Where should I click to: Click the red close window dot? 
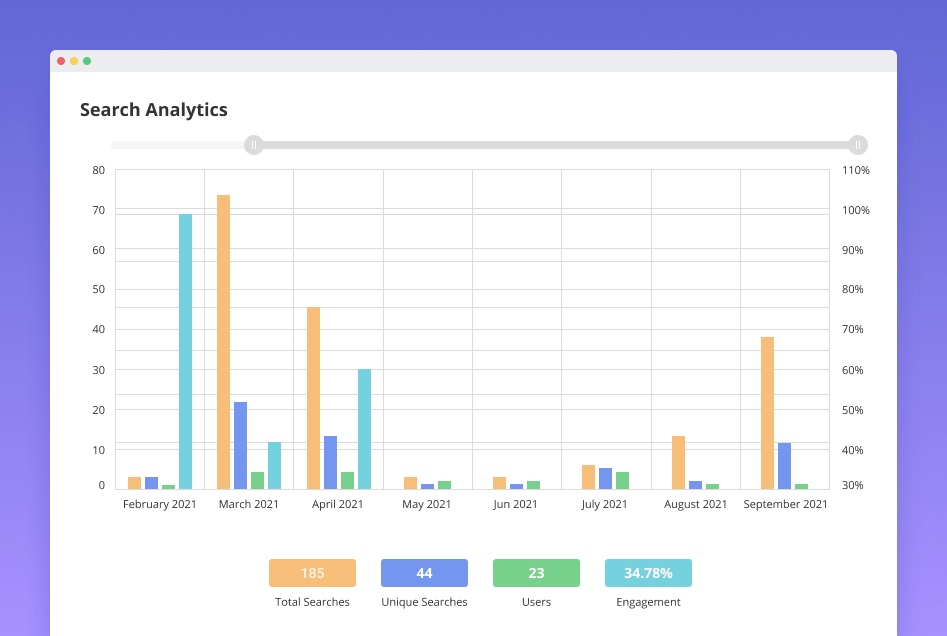(x=61, y=61)
